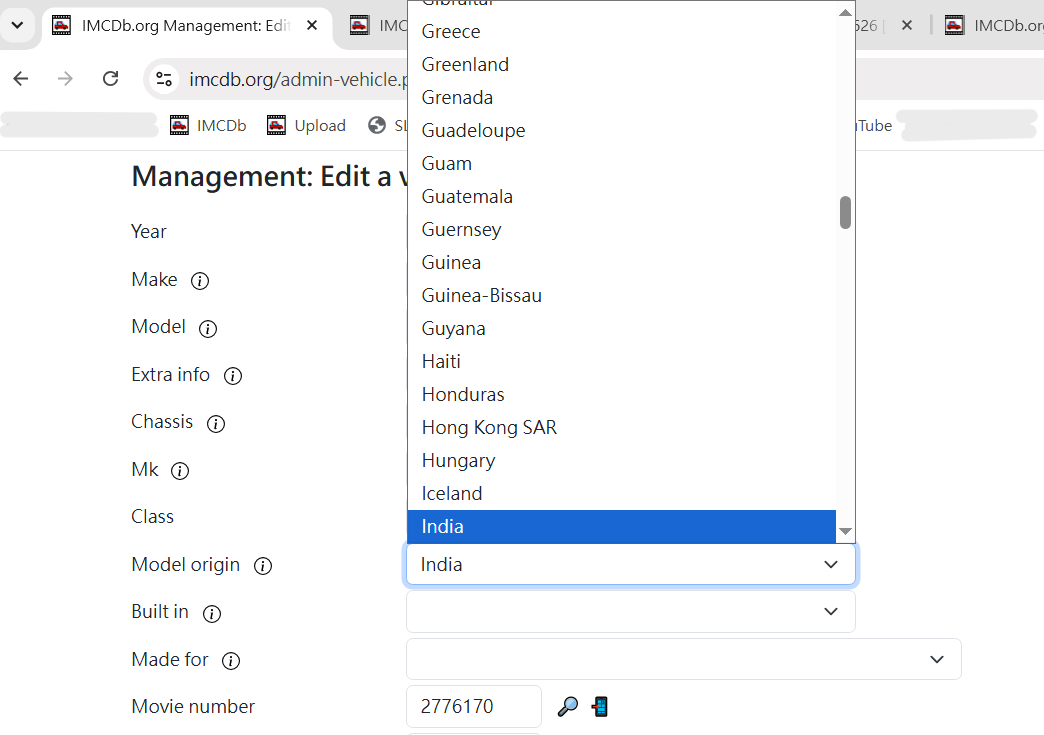This screenshot has height=735, width=1044.
Task: Open the Upload bookmark
Action: tap(306, 125)
